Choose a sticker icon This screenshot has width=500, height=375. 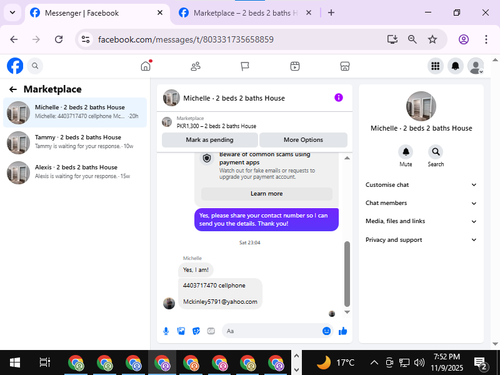(196, 331)
